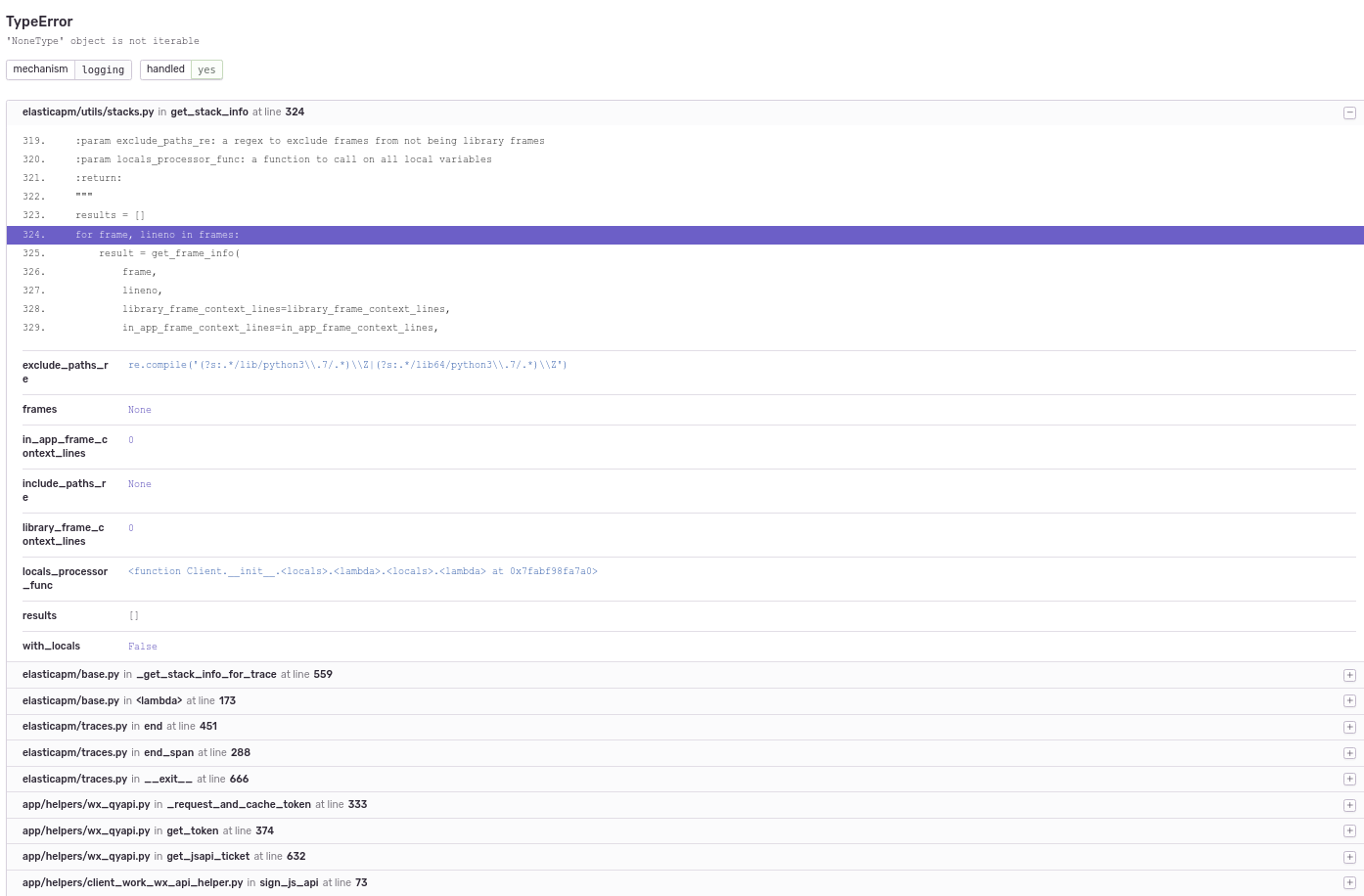Expand the get_token frame at line 374
This screenshot has height=896, width=1364.
pos(1349,831)
